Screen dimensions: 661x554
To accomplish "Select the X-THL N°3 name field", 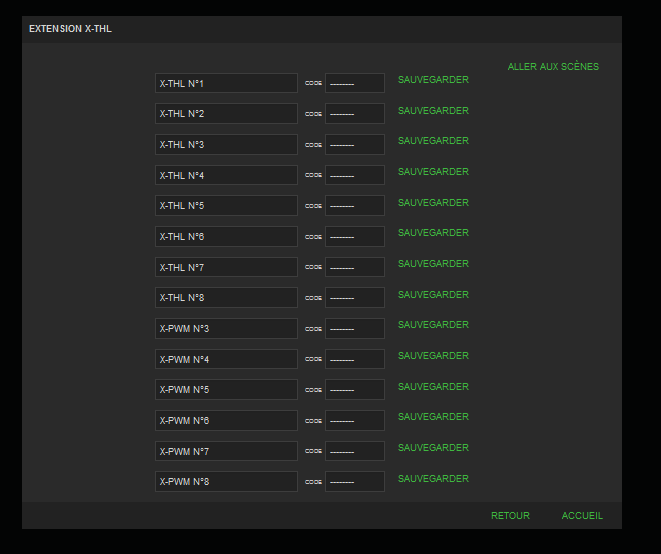I will coord(226,144).
